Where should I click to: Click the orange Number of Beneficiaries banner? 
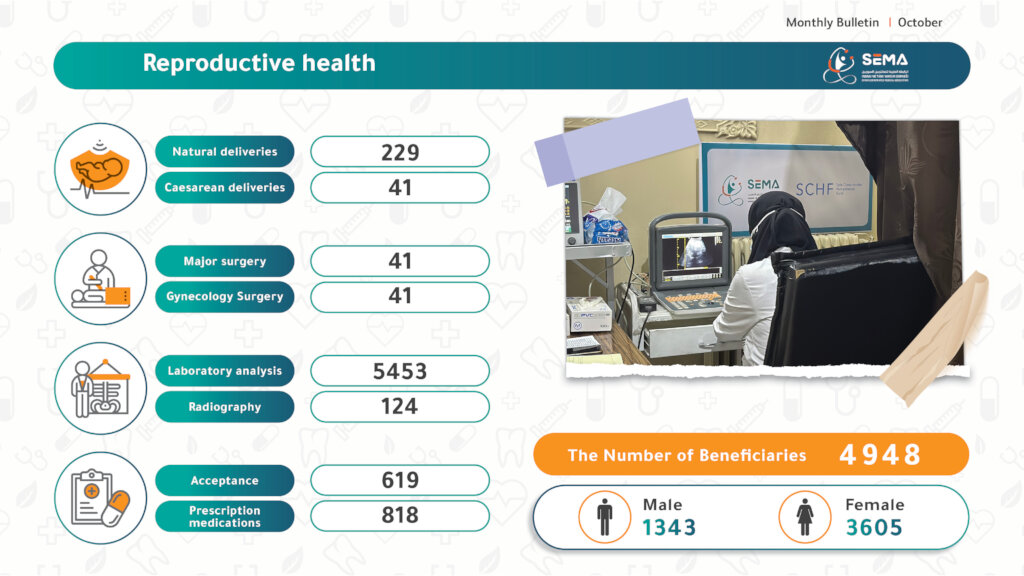[750, 455]
